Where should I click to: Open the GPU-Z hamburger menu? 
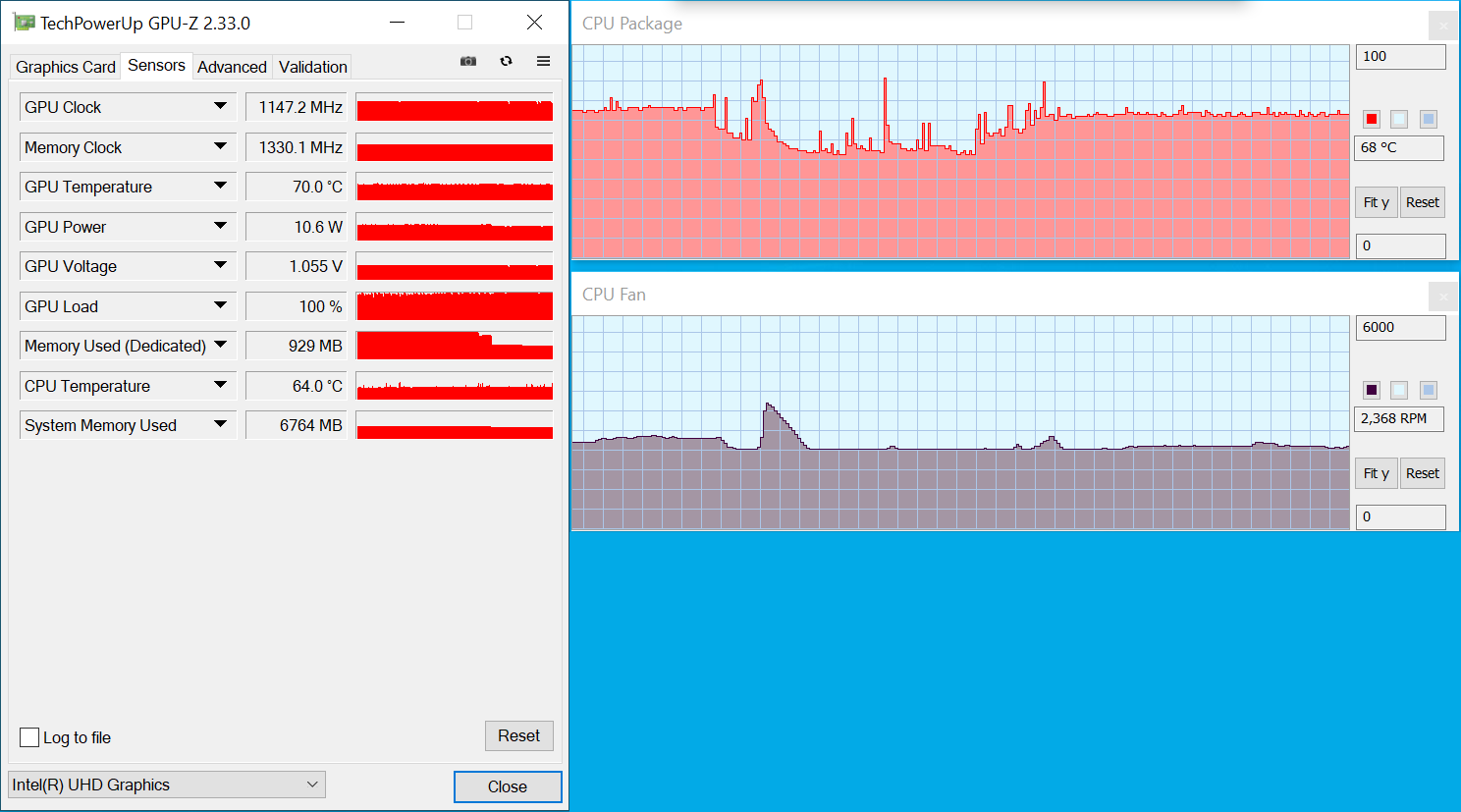(x=543, y=61)
